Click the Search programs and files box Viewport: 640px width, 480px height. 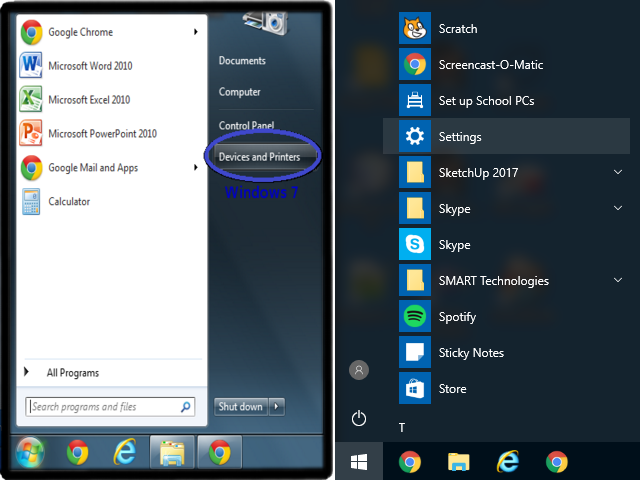pos(103,407)
